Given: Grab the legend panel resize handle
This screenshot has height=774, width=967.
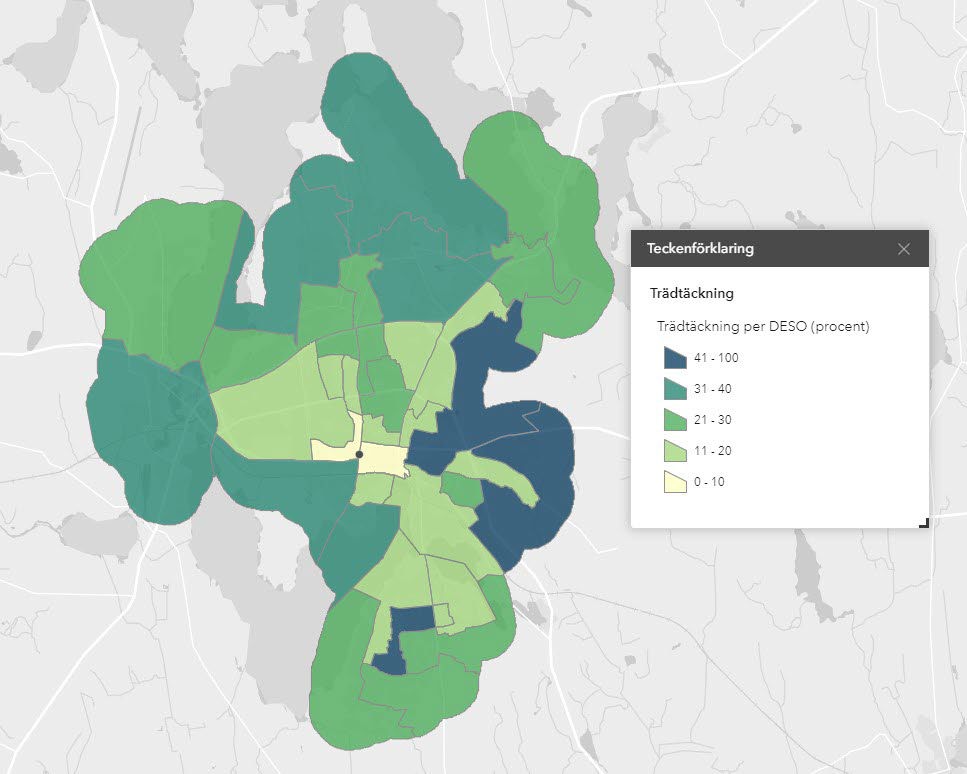Looking at the screenshot, I should click(x=924, y=522).
